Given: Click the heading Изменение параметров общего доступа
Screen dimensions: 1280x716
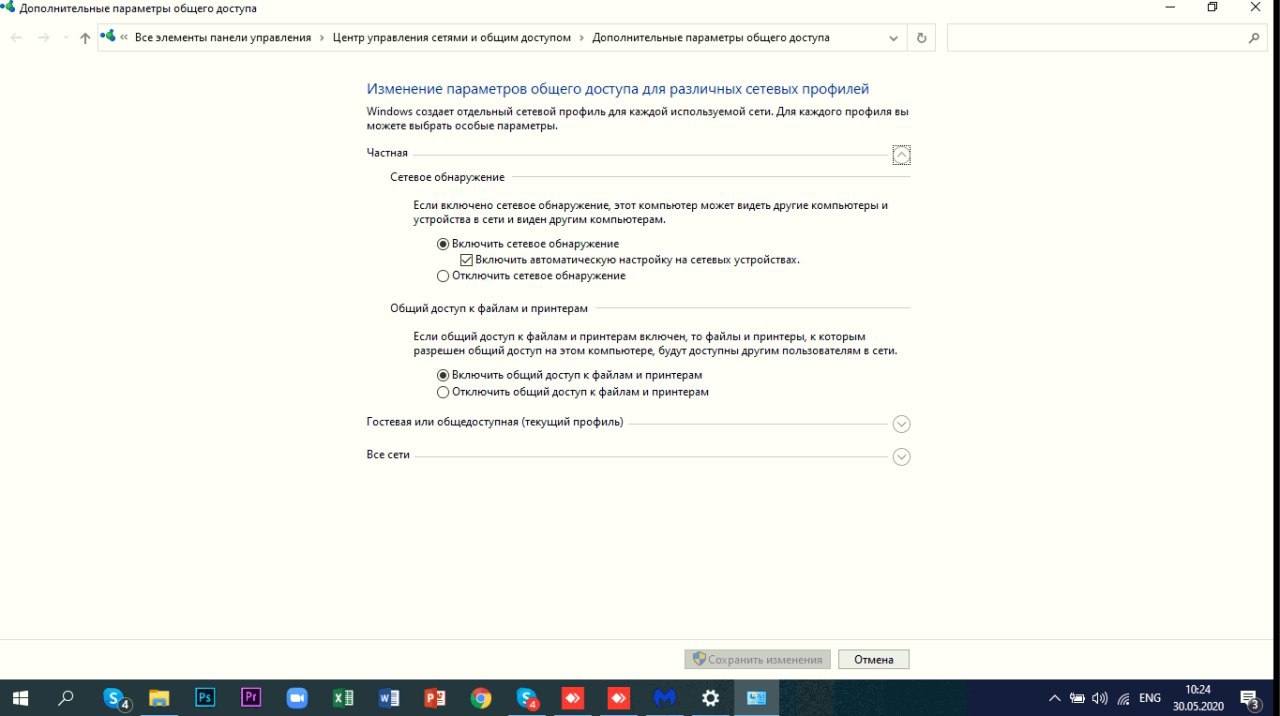Looking at the screenshot, I should (618, 89).
